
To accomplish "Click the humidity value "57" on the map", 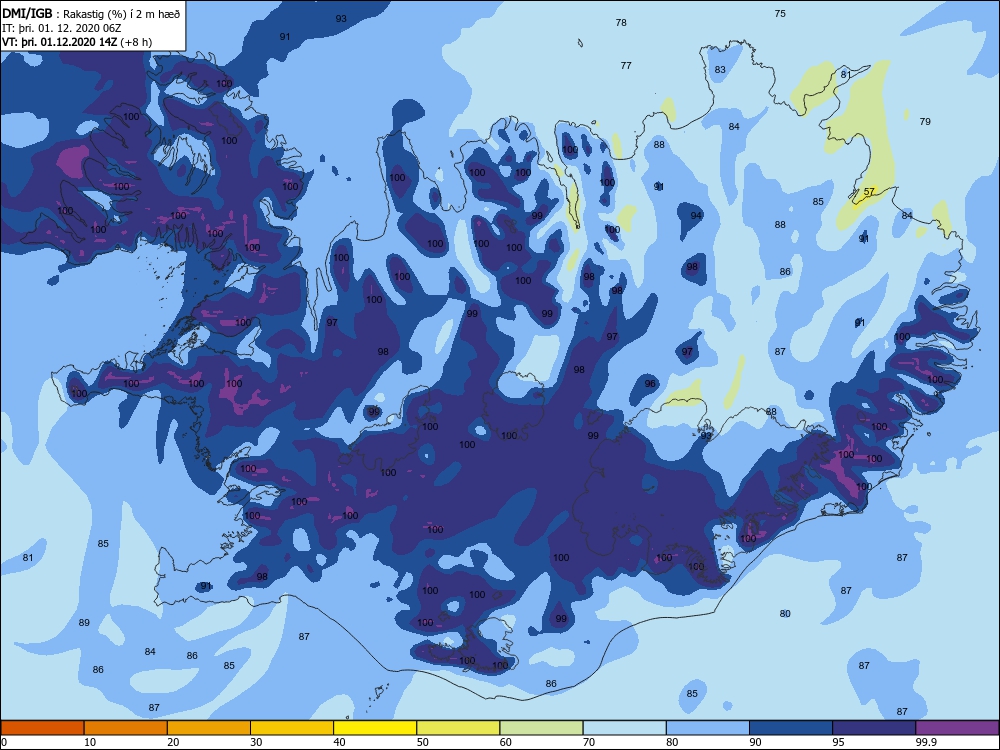I will [869, 191].
